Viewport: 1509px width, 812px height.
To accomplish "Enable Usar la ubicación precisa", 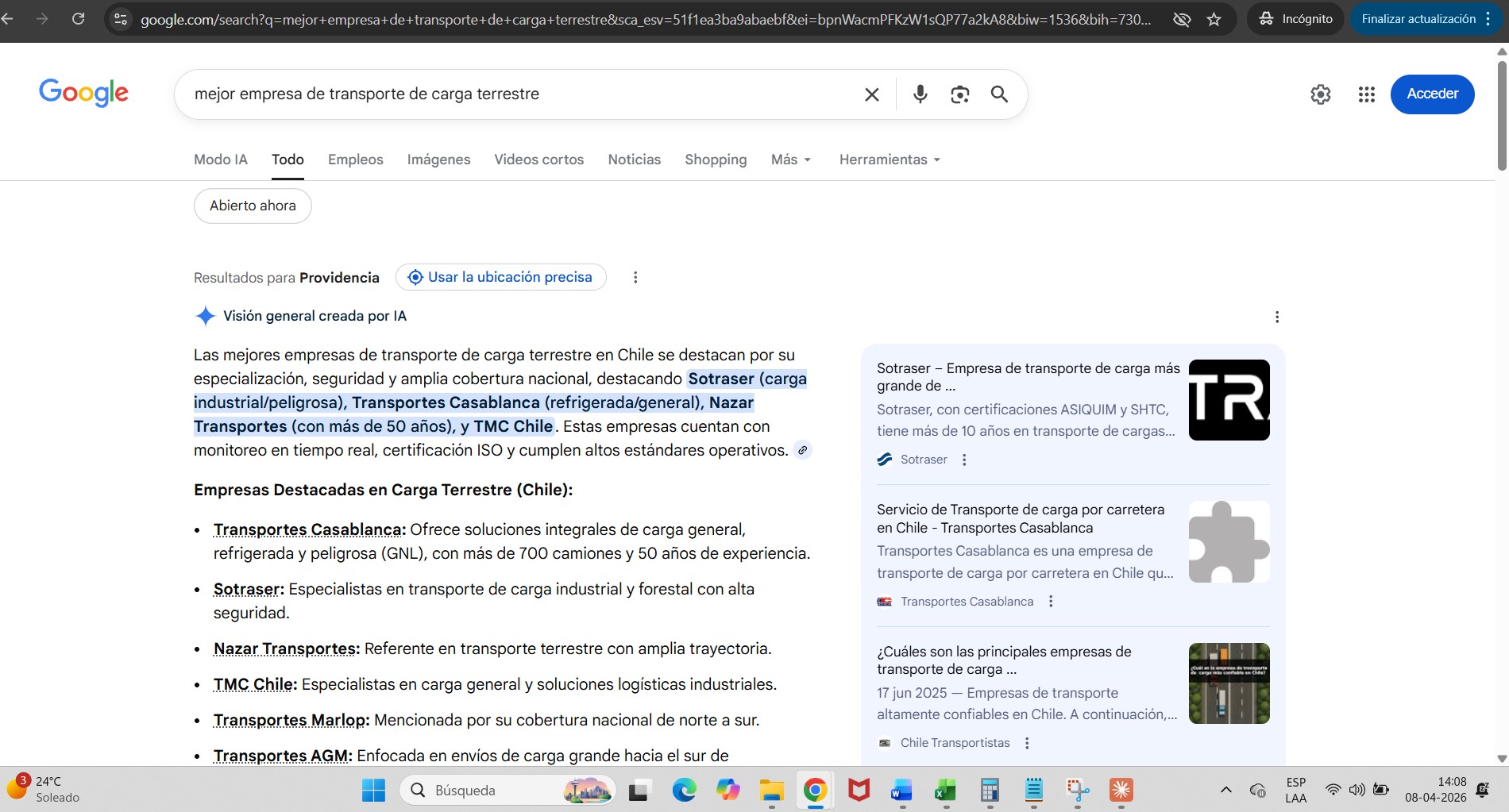I will (501, 277).
